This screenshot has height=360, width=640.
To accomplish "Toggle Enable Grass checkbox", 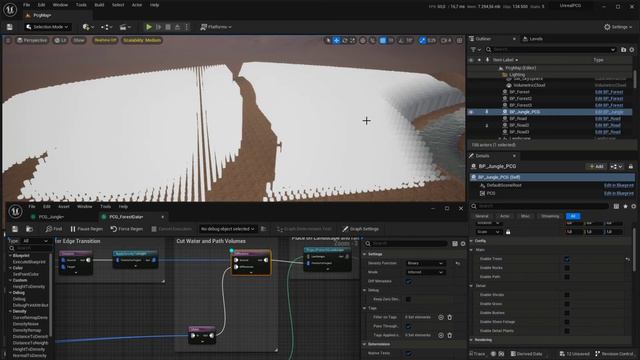I will 567,304.
